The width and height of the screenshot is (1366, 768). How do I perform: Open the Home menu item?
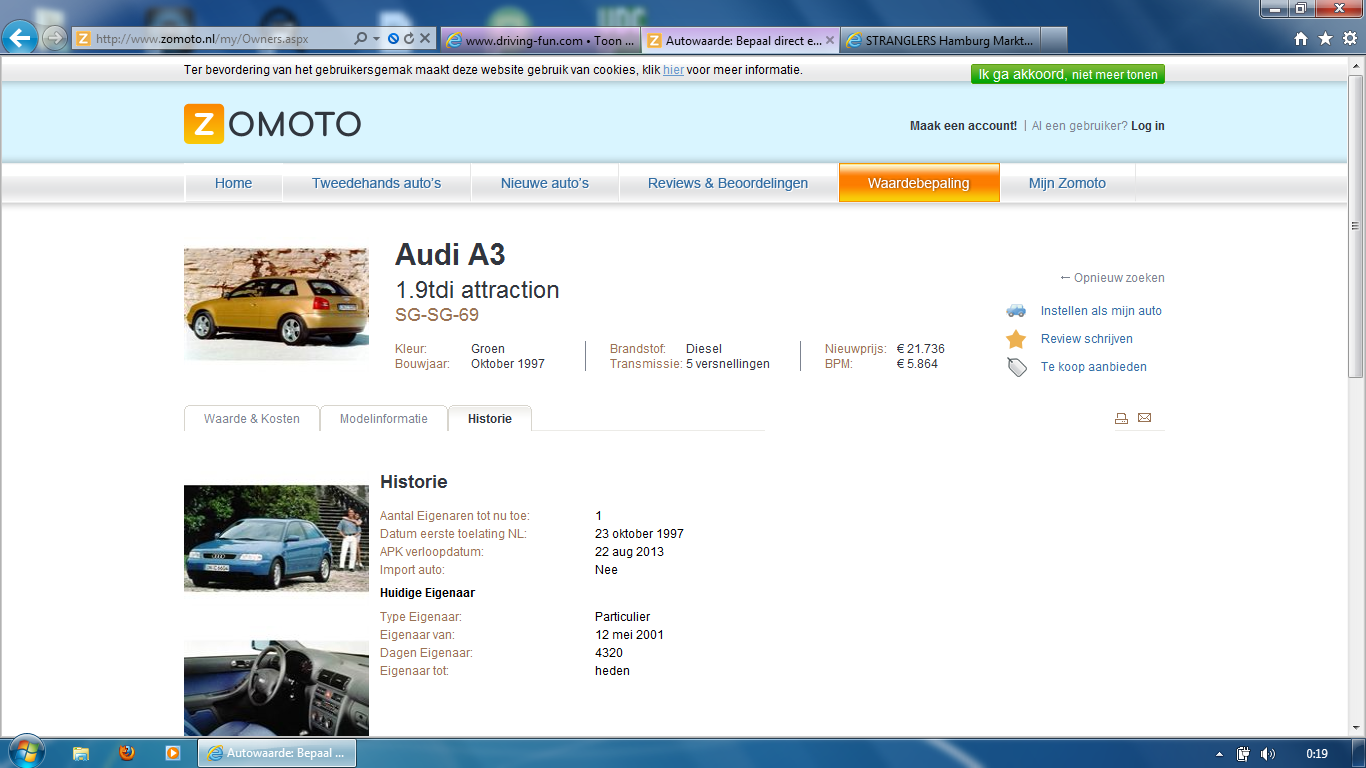(x=233, y=183)
